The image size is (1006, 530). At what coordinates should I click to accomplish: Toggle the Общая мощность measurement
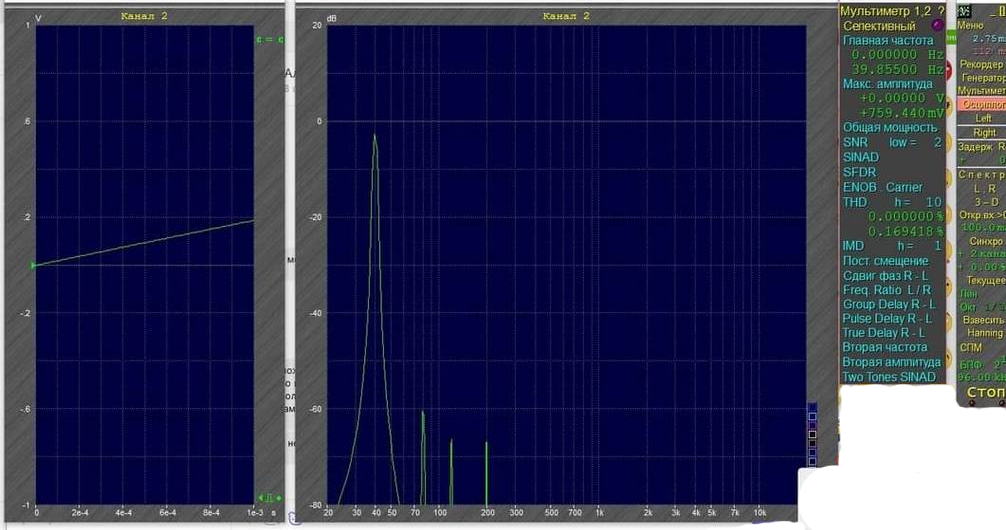tap(890, 128)
